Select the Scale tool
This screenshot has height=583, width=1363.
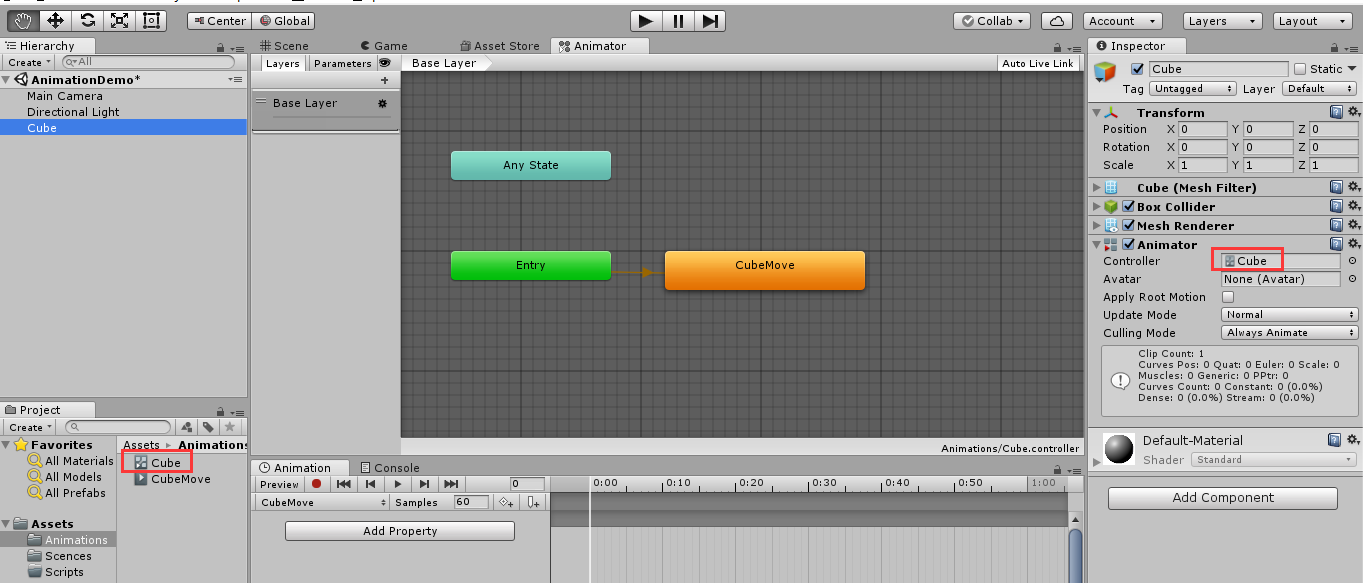120,20
